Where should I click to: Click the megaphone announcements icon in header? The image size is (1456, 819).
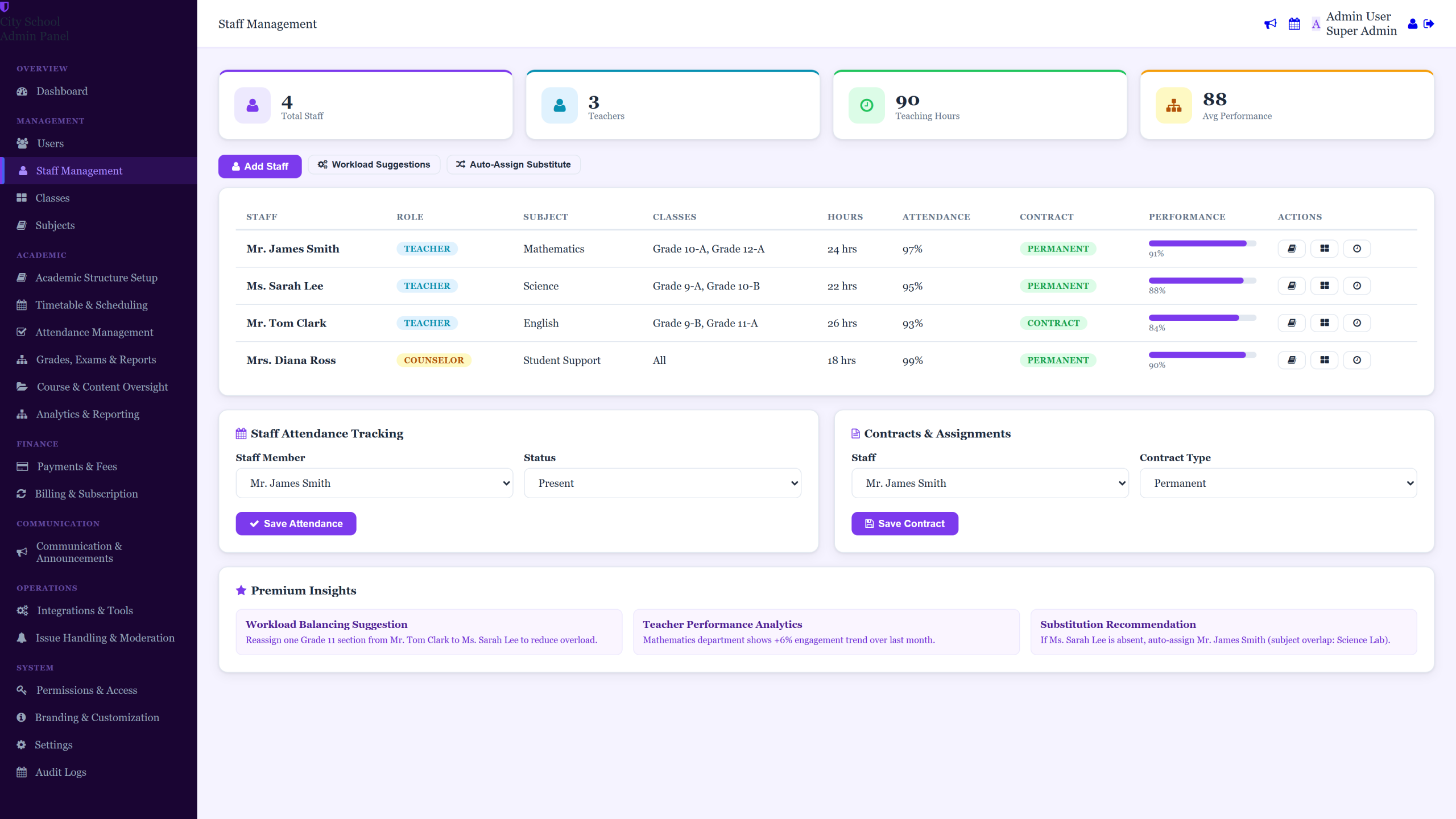1270,24
